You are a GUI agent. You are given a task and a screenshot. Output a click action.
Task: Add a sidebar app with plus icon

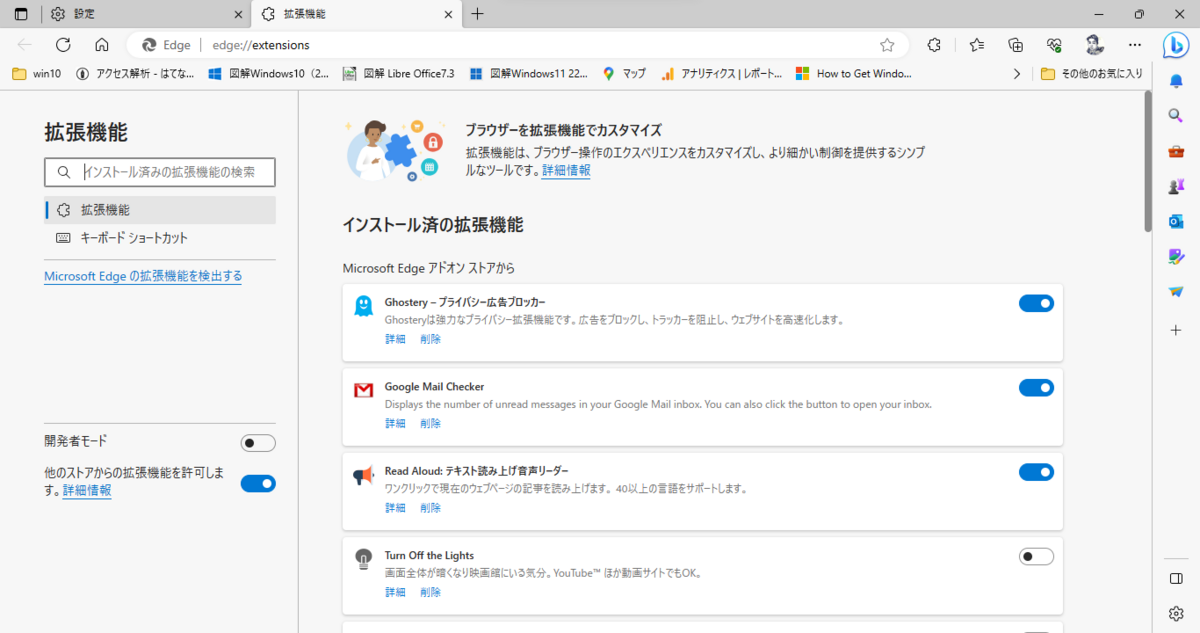click(1176, 330)
